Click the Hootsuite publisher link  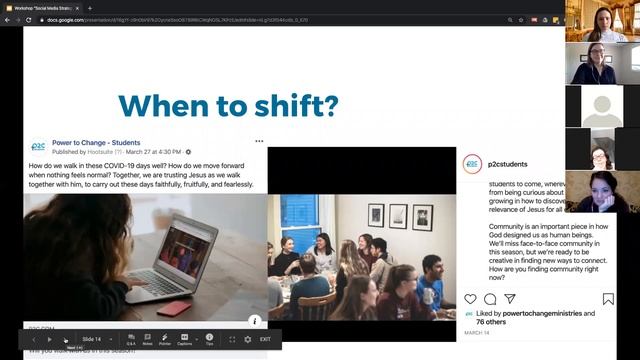[99, 152]
